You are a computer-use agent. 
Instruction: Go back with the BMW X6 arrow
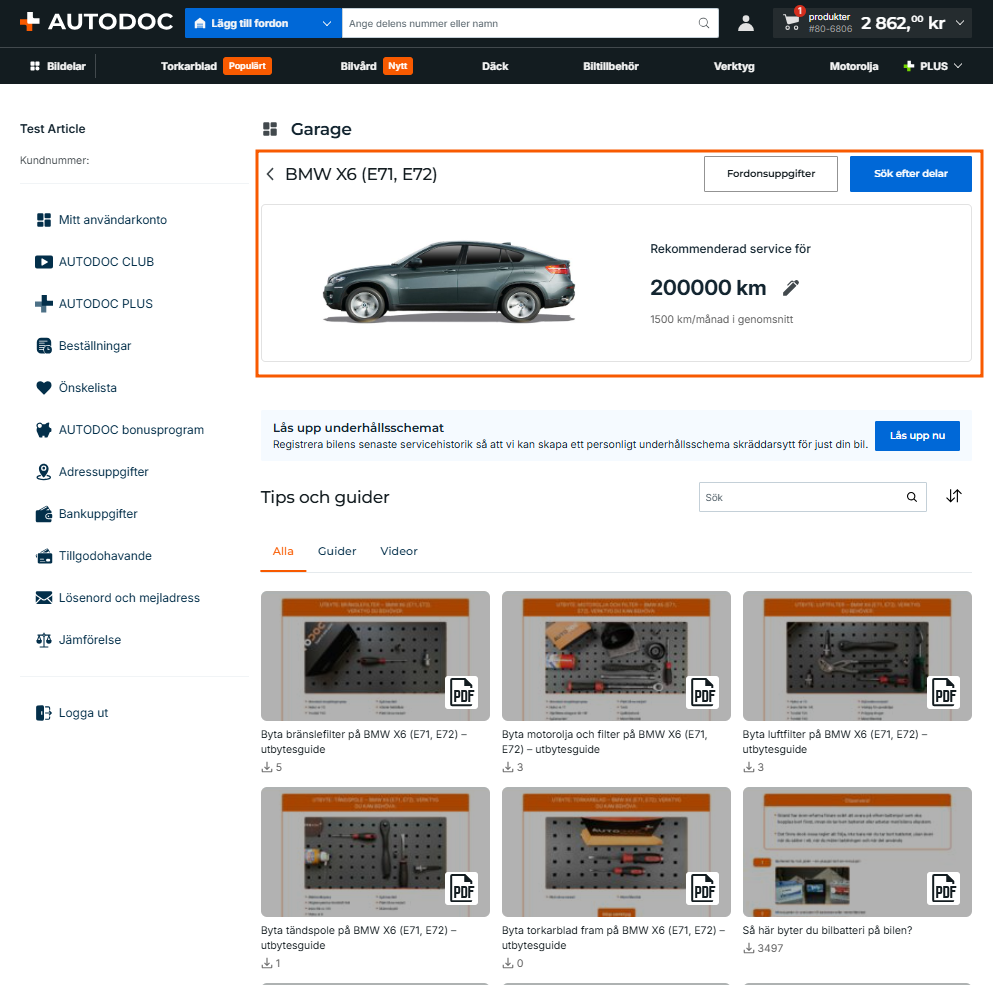click(270, 174)
